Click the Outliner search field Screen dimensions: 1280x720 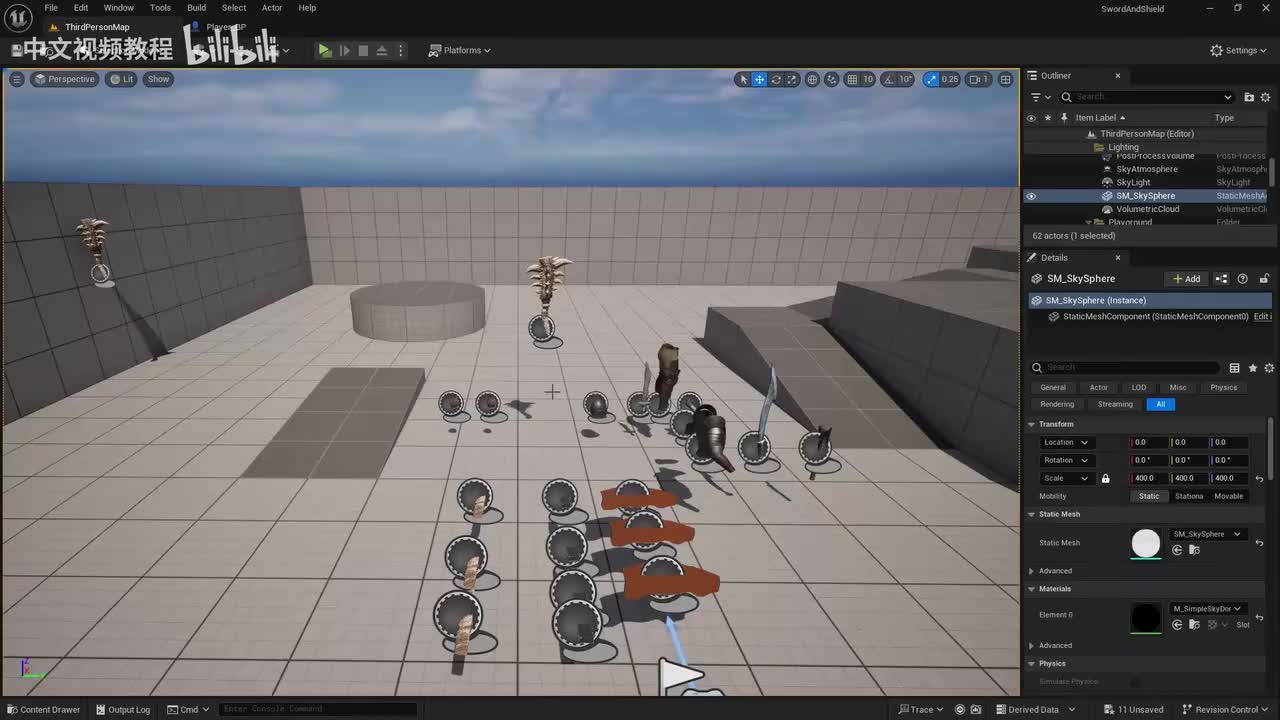(x=1147, y=97)
